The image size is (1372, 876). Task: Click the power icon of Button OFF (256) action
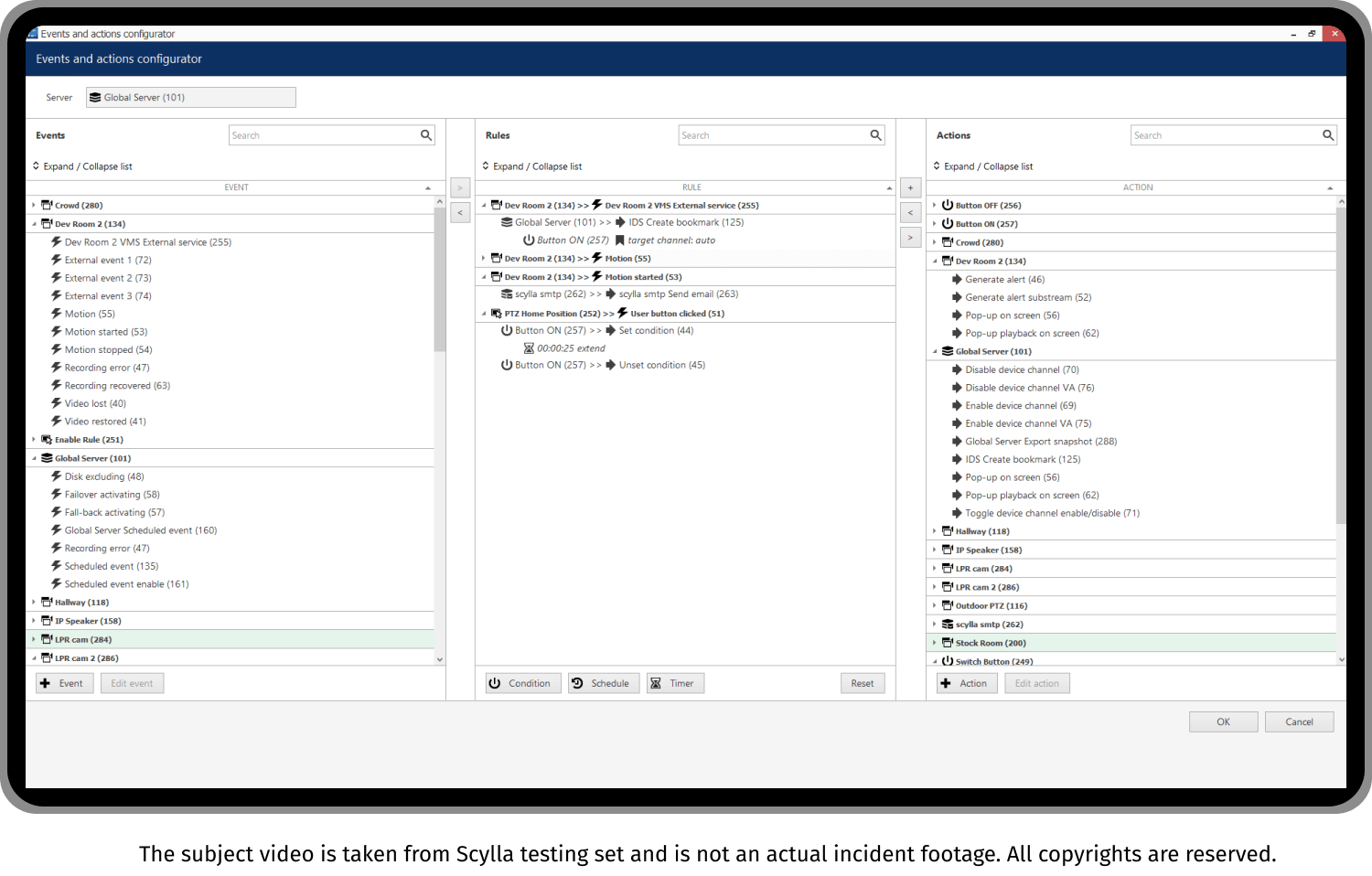point(948,206)
